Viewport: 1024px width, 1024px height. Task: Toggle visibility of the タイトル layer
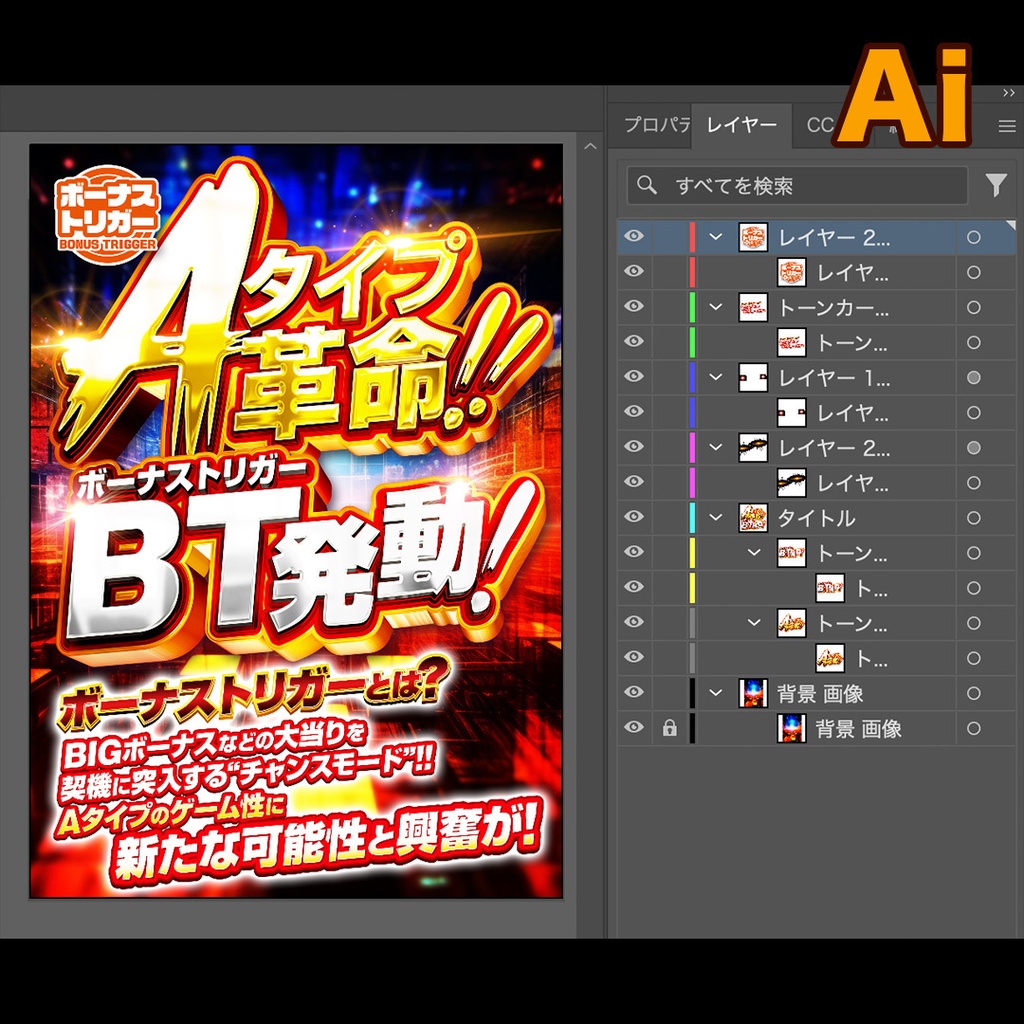point(633,518)
